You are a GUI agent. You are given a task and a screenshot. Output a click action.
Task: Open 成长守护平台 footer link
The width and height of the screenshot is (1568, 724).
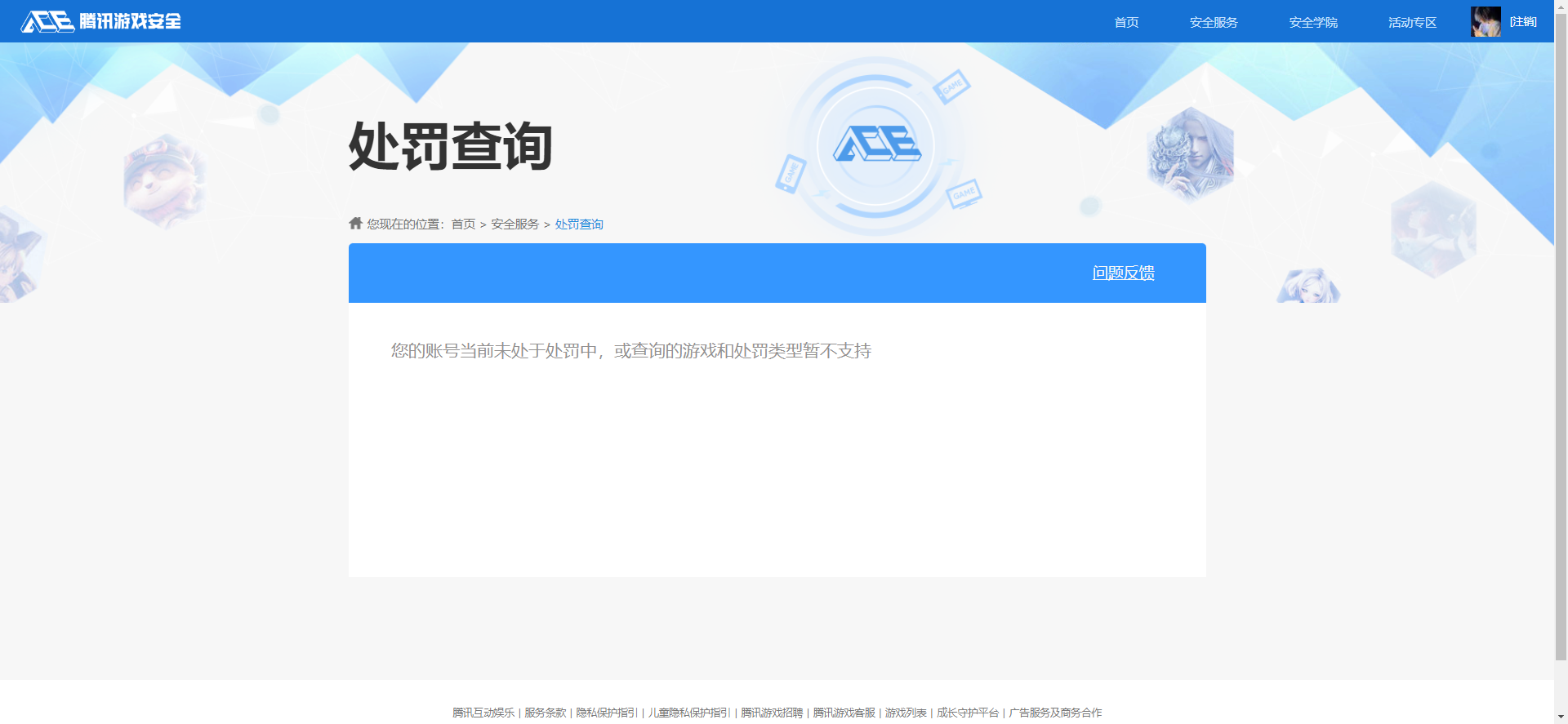tap(968, 713)
